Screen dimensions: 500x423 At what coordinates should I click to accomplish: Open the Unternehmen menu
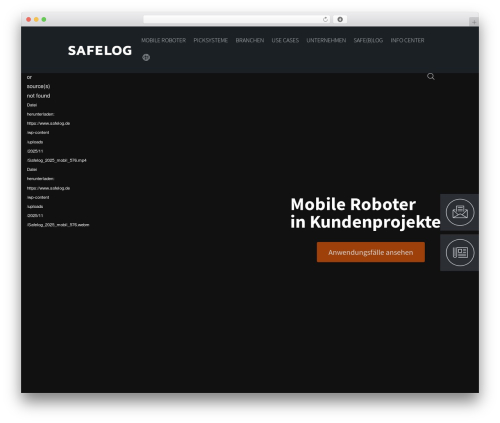pyautogui.click(x=326, y=40)
